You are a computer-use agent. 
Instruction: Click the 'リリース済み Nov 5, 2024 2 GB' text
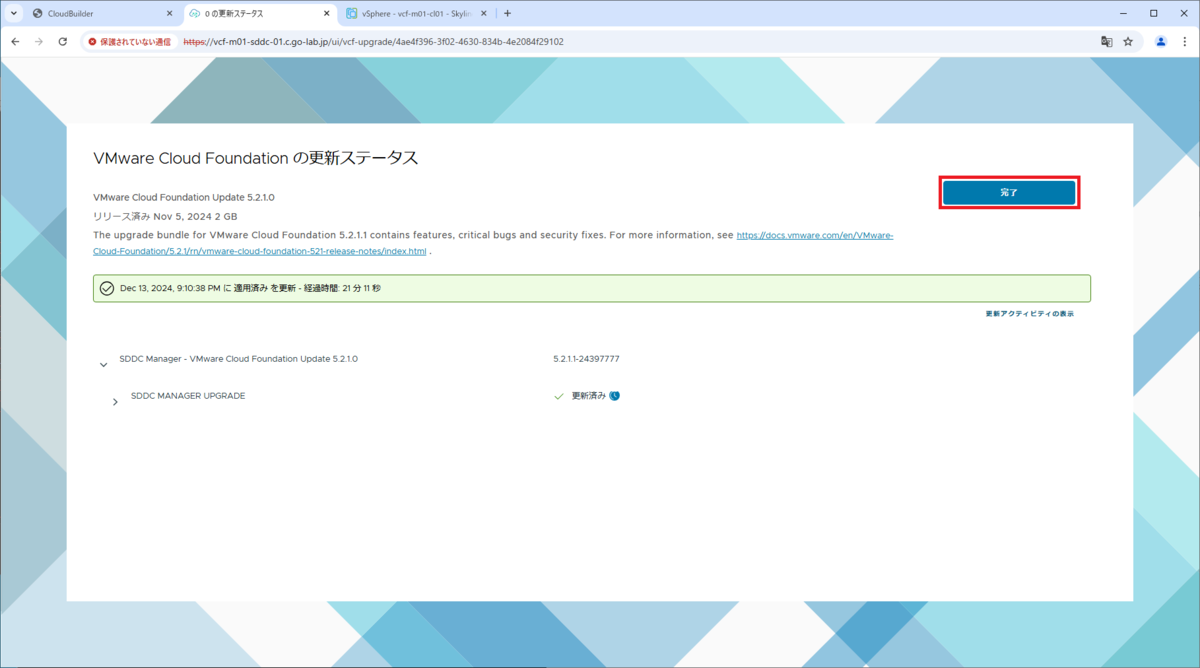(x=165, y=216)
